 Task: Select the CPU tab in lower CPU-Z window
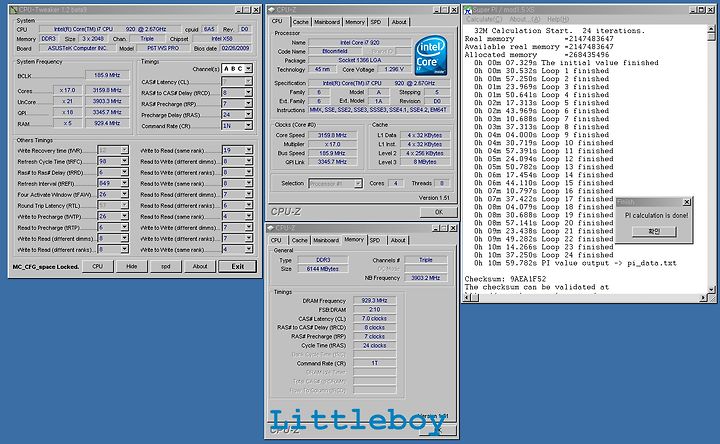(276, 240)
